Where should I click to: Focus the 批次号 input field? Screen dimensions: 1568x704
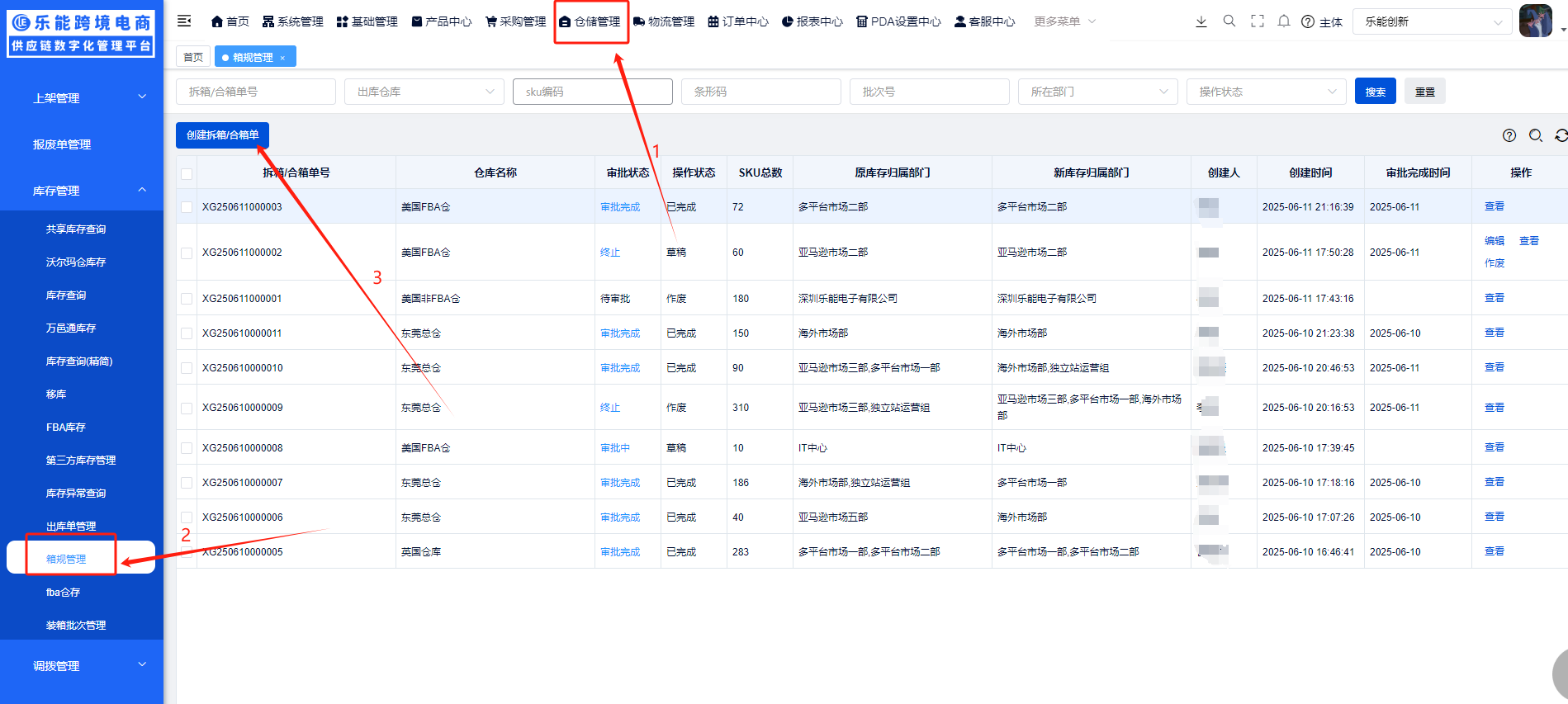coord(930,92)
